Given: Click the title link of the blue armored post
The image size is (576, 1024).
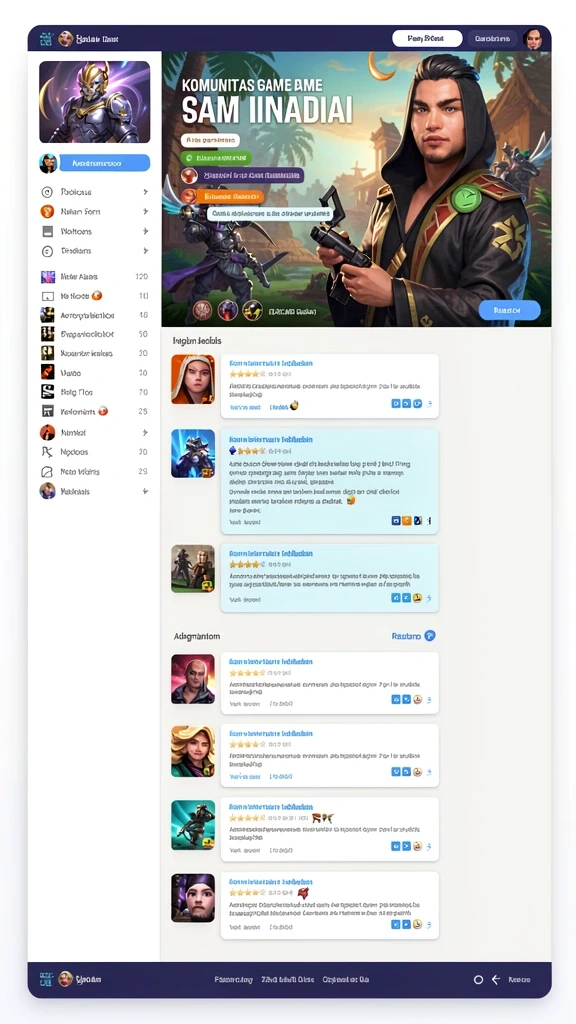Looking at the screenshot, I should pyautogui.click(x=271, y=440).
